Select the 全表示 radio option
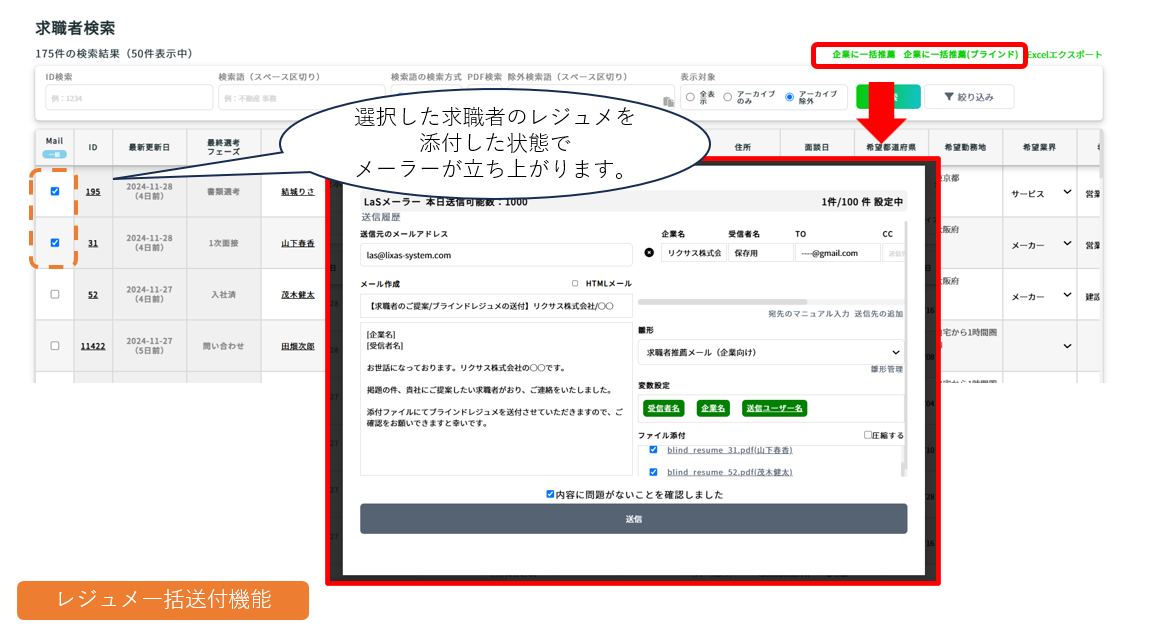 point(690,97)
